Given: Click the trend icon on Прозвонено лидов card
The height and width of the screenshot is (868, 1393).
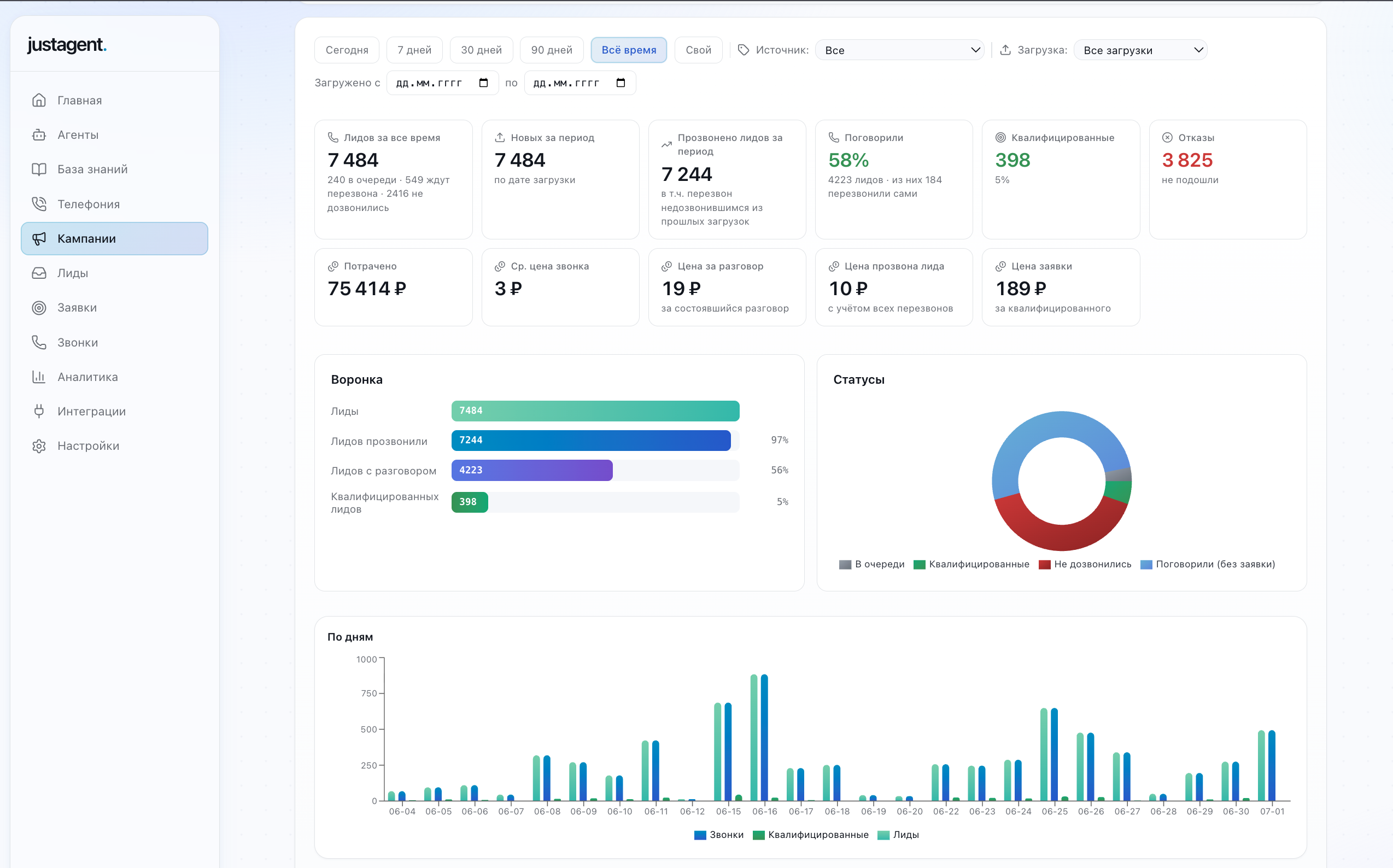Looking at the screenshot, I should [x=666, y=145].
